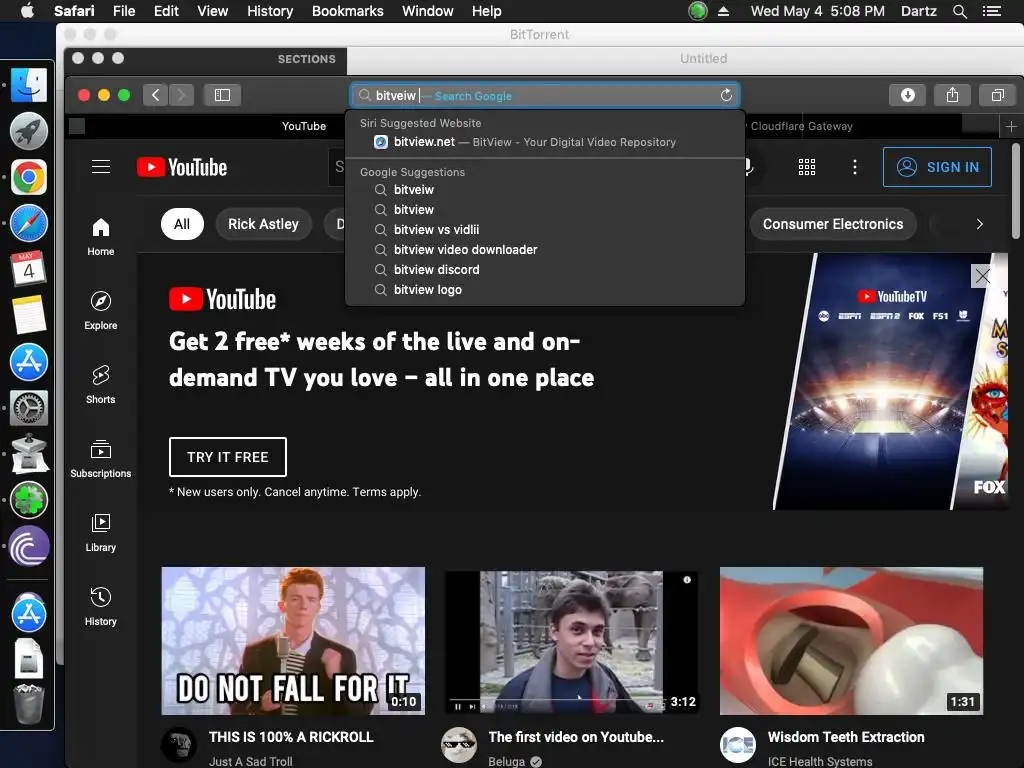
Task: Open Finder from the Dock
Action: point(29,85)
